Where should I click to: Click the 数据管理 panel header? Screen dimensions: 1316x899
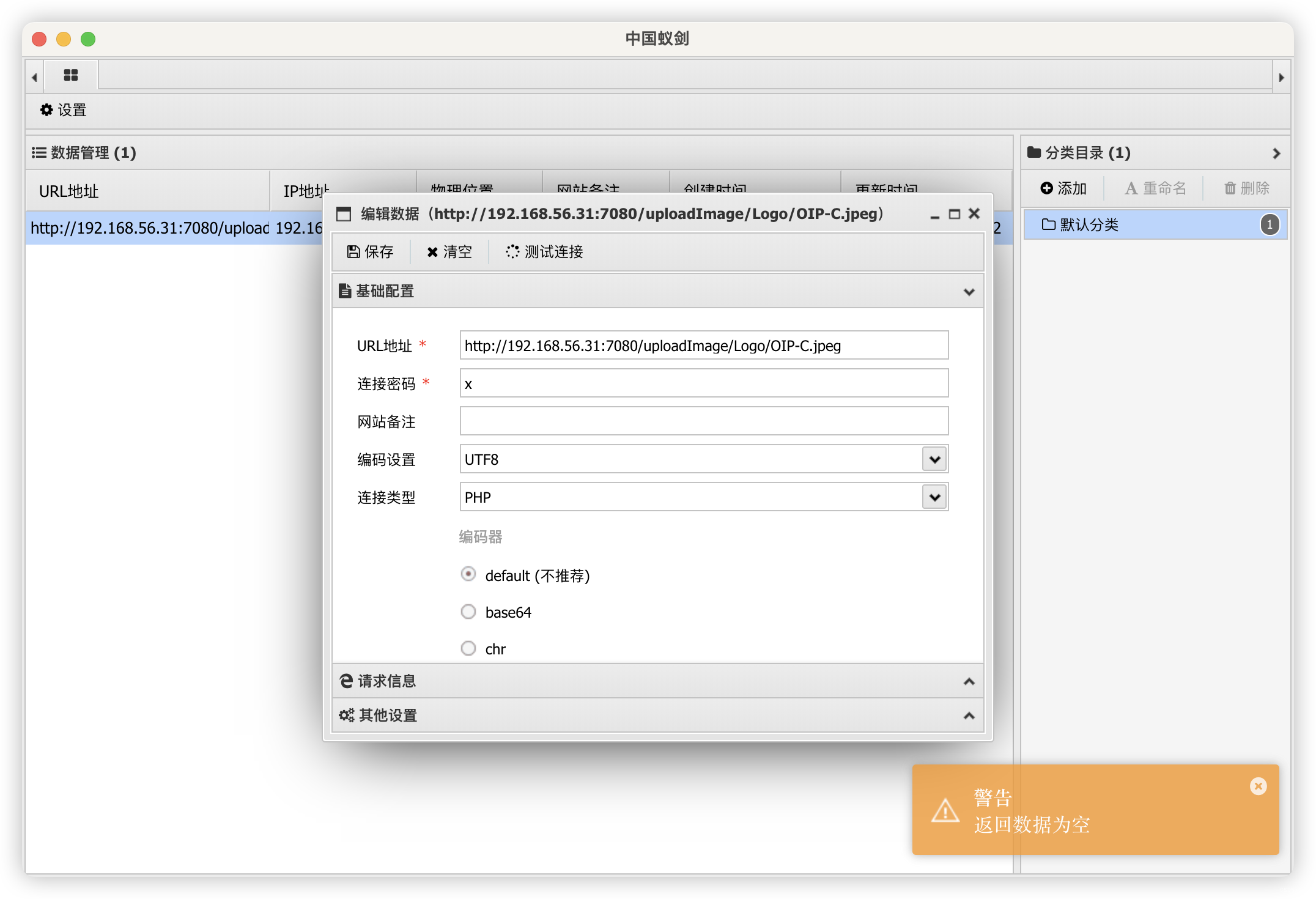[x=519, y=152]
